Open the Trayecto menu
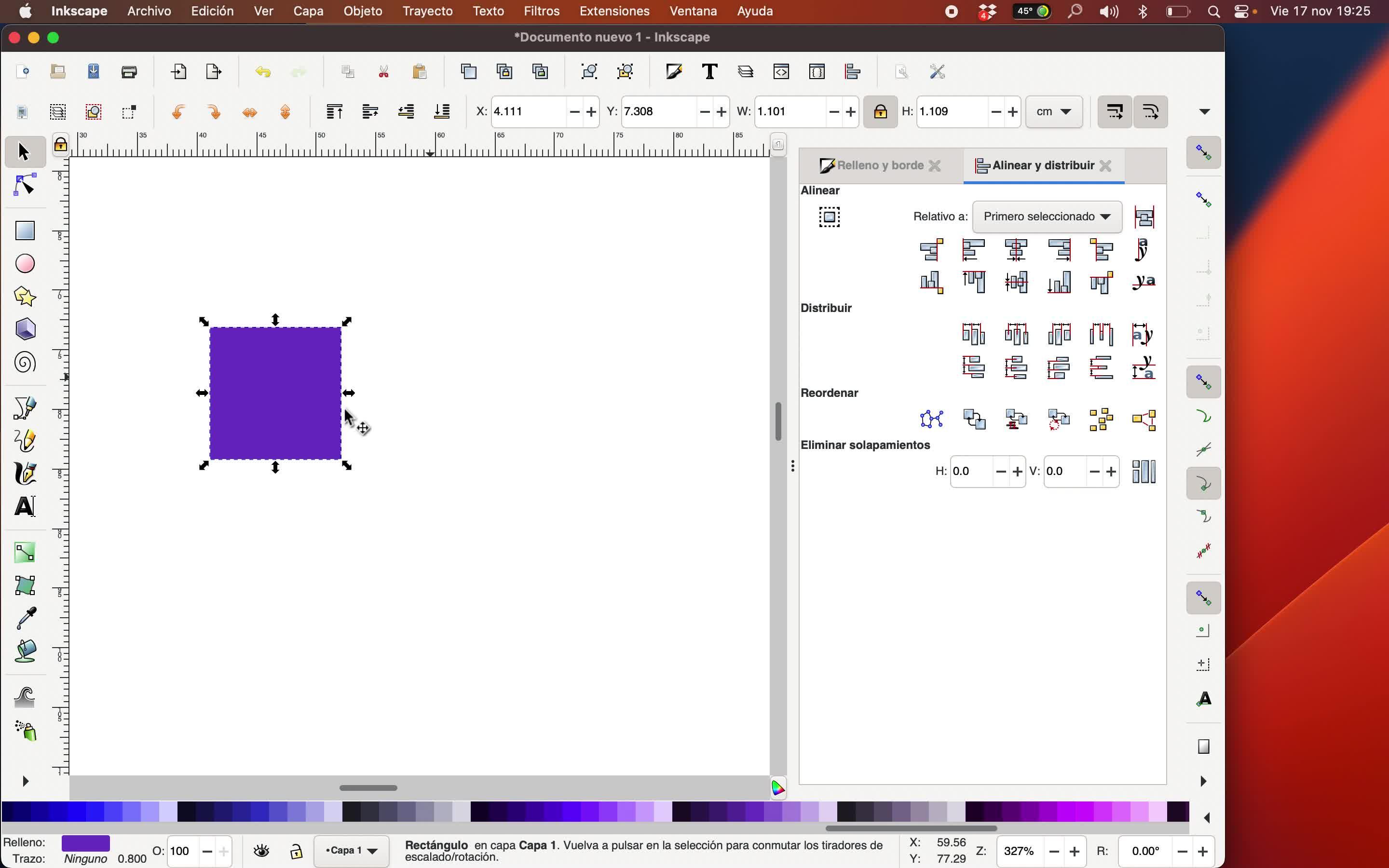Screen dimensions: 1389x868 [x=427, y=11]
